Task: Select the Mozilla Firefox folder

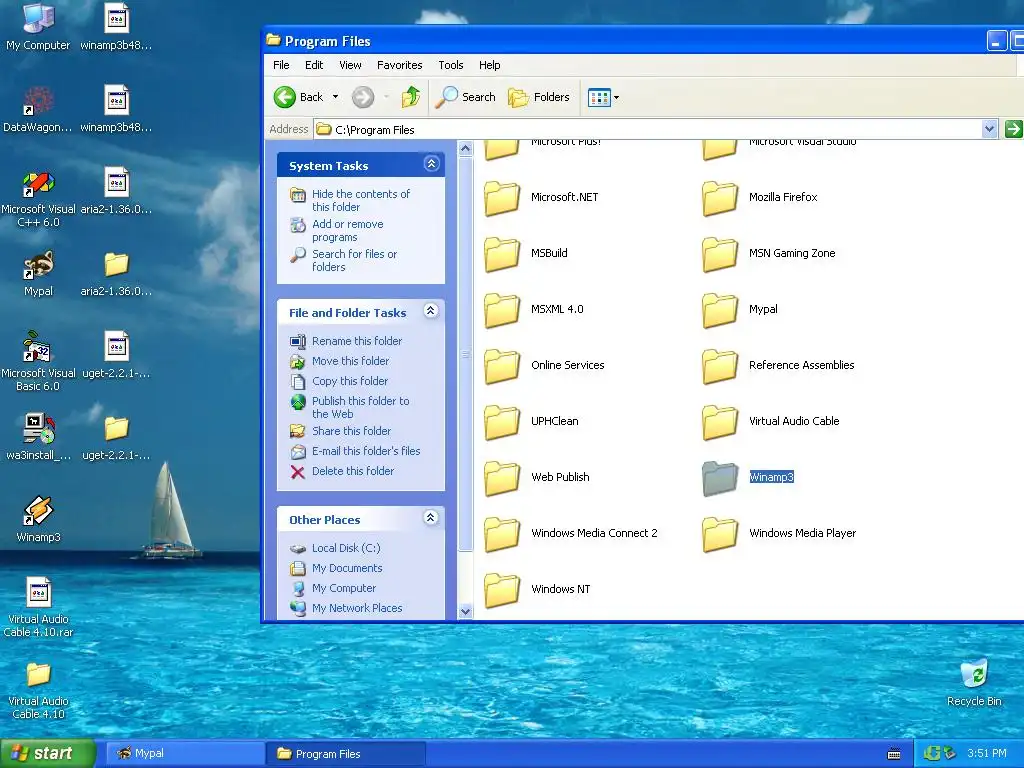Action: (x=760, y=197)
